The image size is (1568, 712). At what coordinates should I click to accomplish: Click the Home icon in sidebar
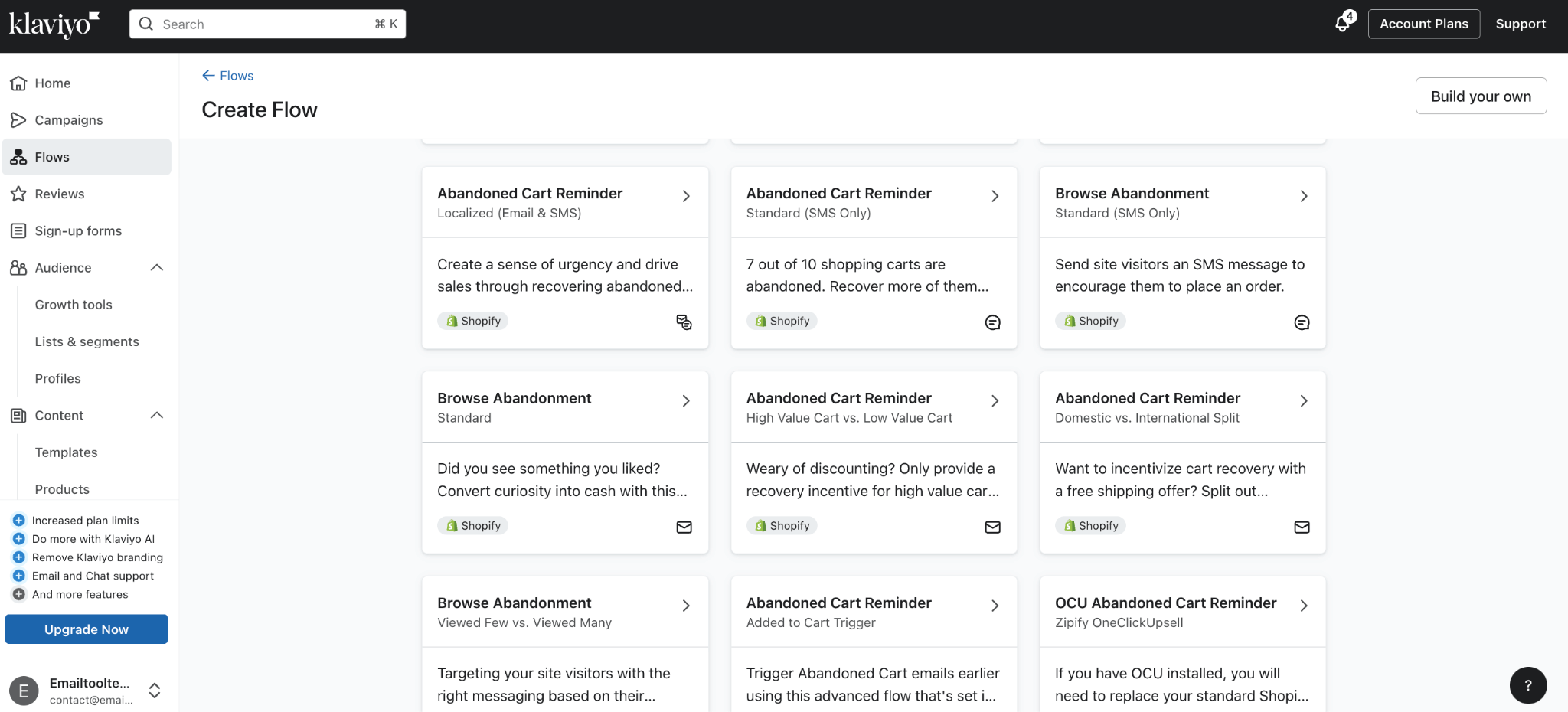point(18,83)
